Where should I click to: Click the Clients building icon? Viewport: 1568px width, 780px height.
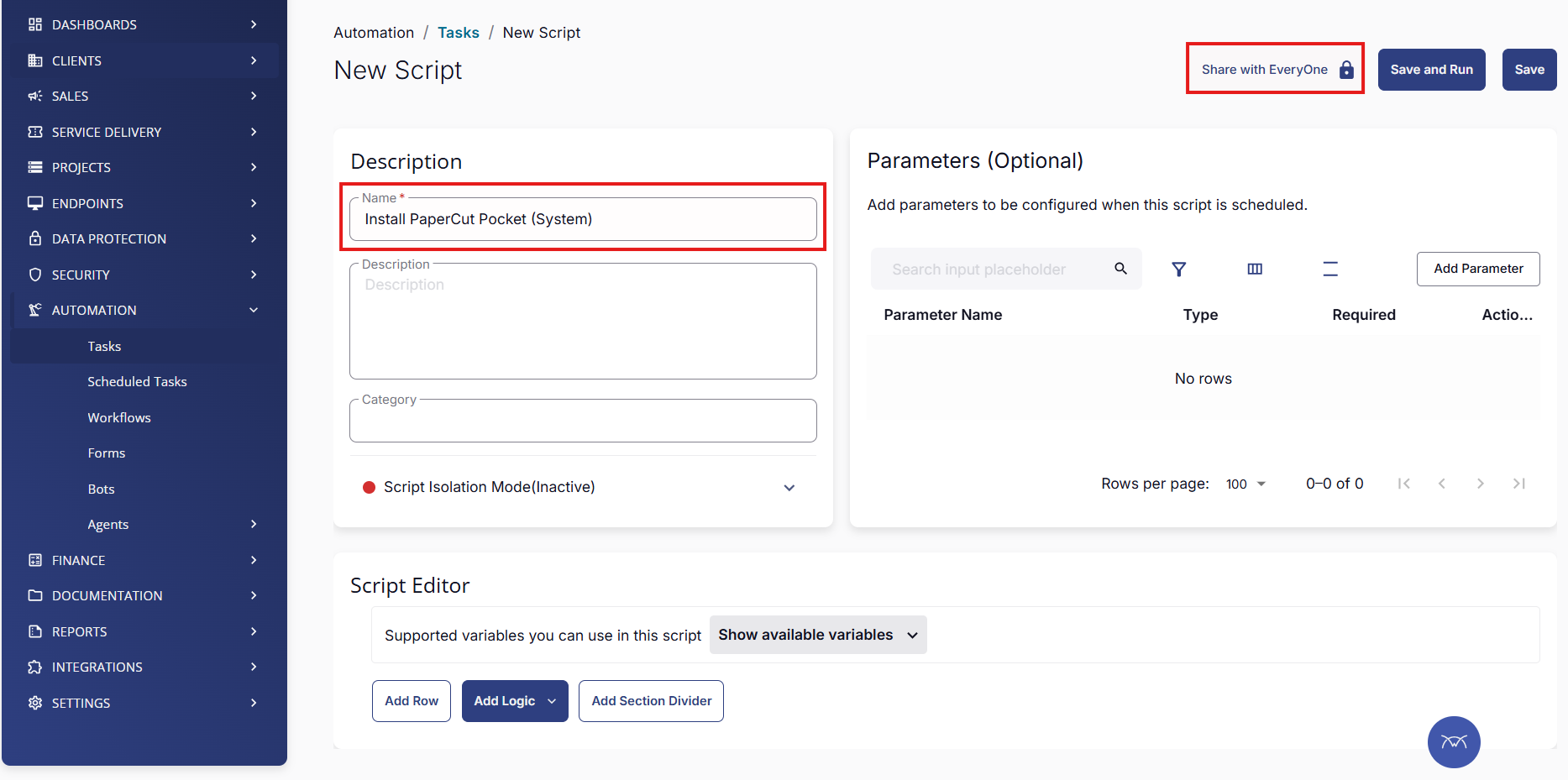click(35, 60)
